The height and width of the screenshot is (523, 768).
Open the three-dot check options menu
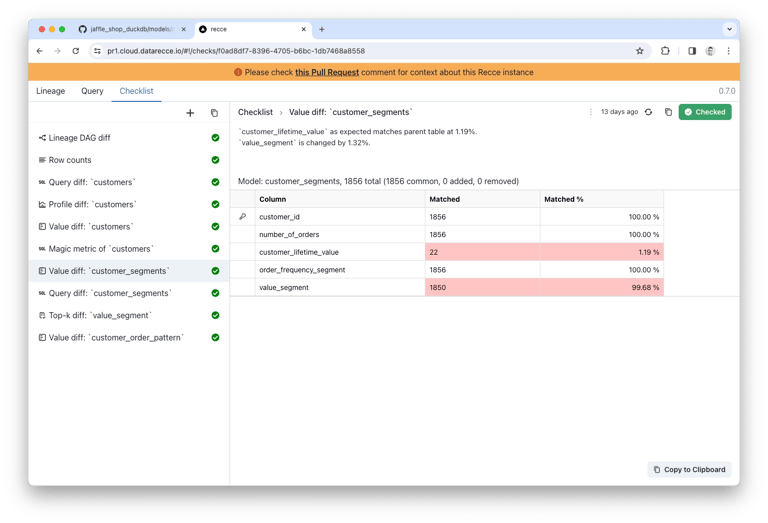click(x=591, y=112)
